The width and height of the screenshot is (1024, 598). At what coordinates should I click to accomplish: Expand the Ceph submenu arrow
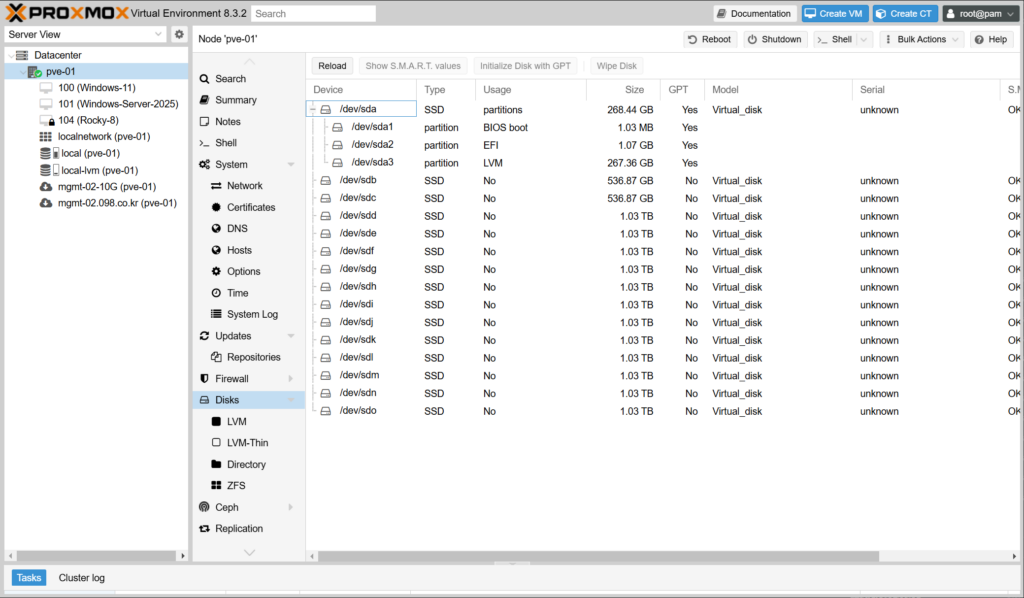click(291, 508)
